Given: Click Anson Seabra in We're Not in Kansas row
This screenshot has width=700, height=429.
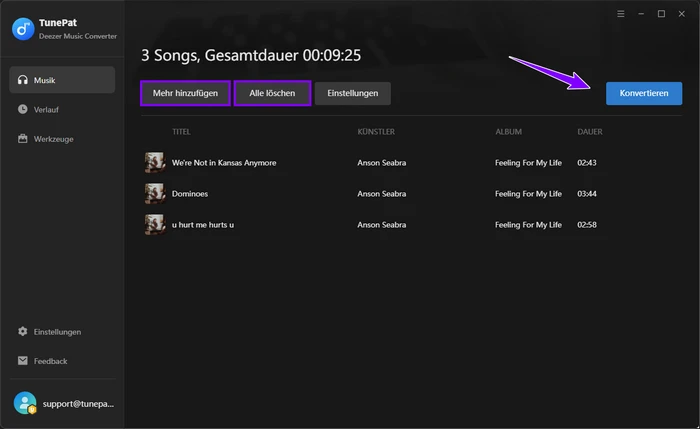Looking at the screenshot, I should coord(382,163).
